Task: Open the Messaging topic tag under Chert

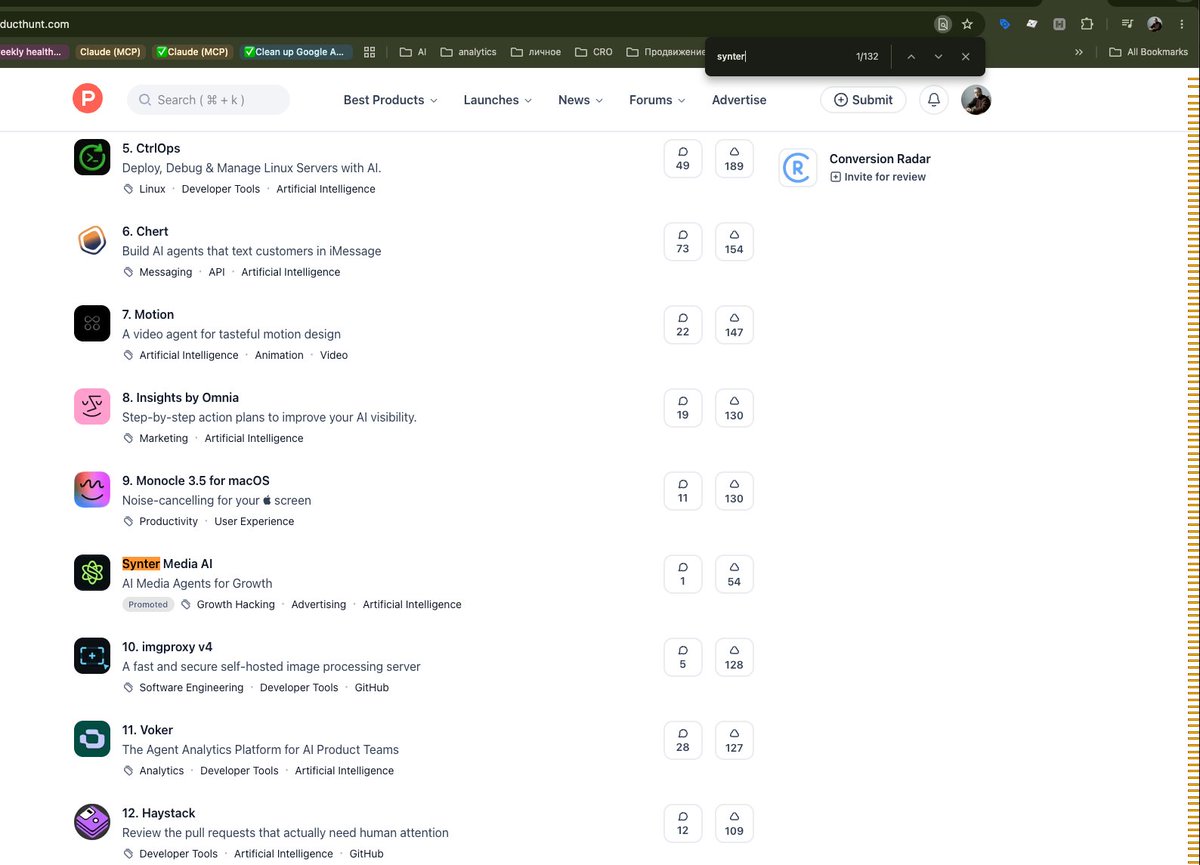Action: (165, 272)
